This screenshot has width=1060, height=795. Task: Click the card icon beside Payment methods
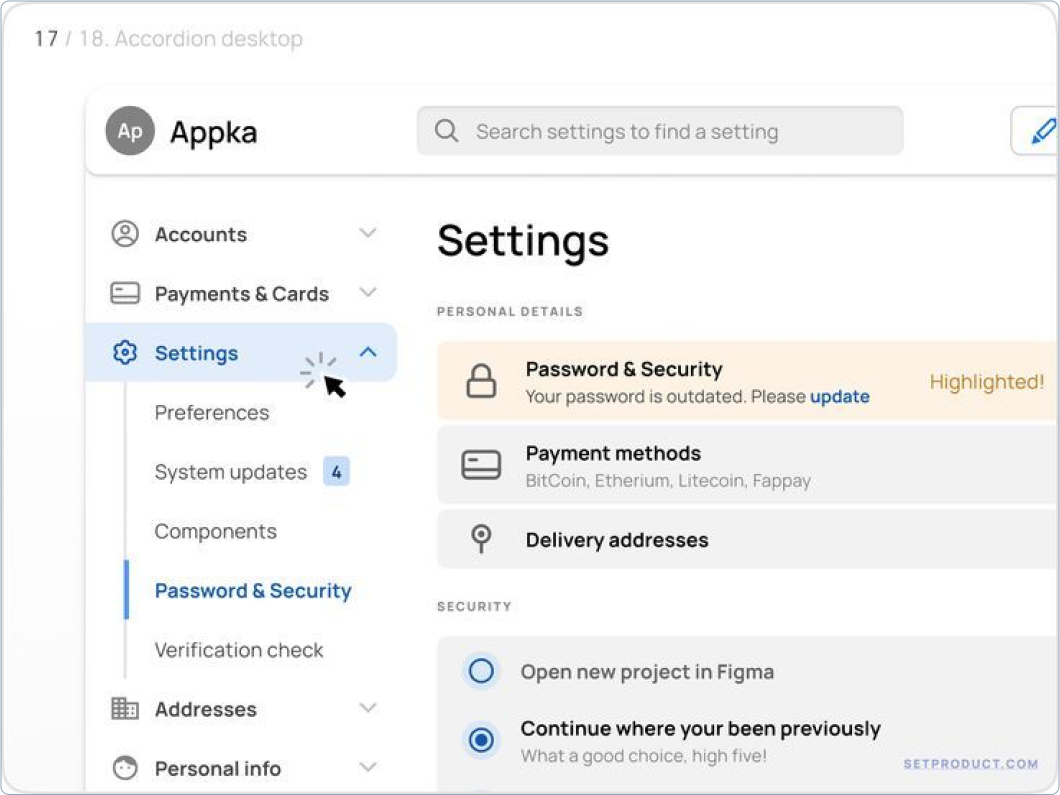click(481, 465)
